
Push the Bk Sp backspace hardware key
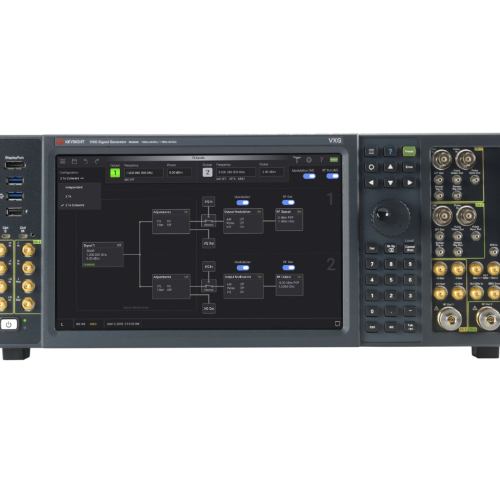(391, 248)
